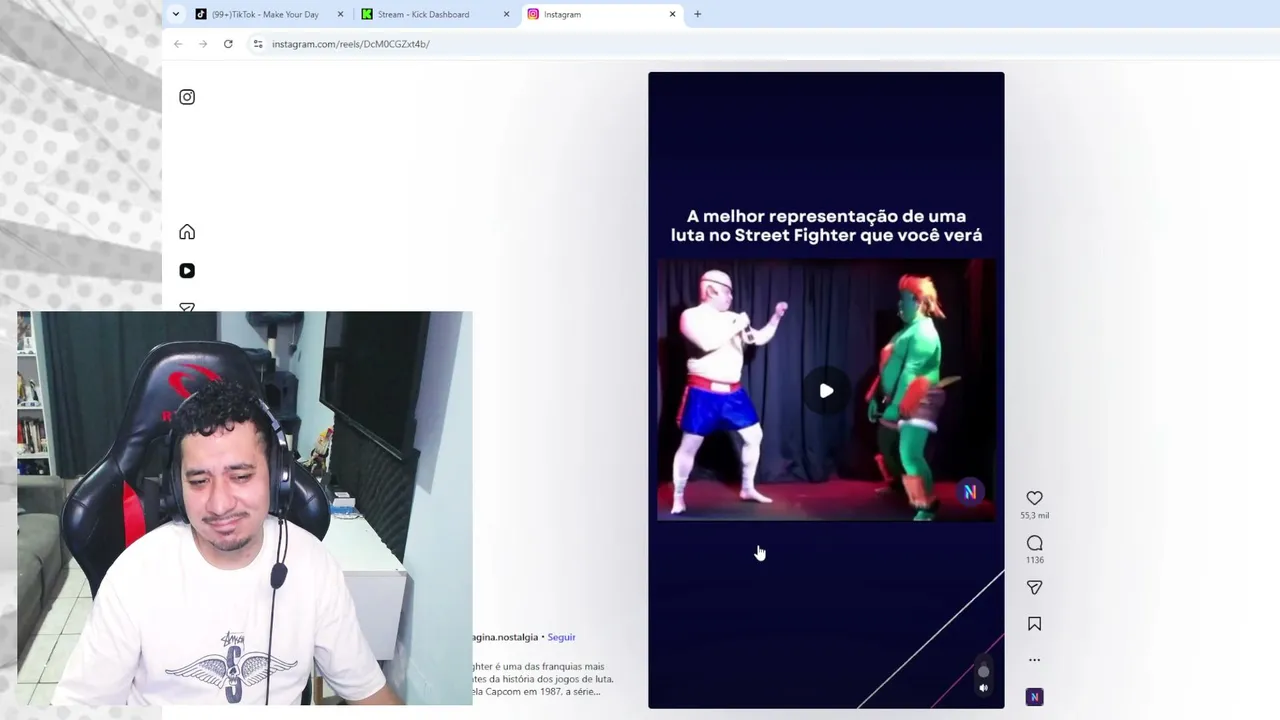Mute the reel with the speaker icon

click(983, 687)
